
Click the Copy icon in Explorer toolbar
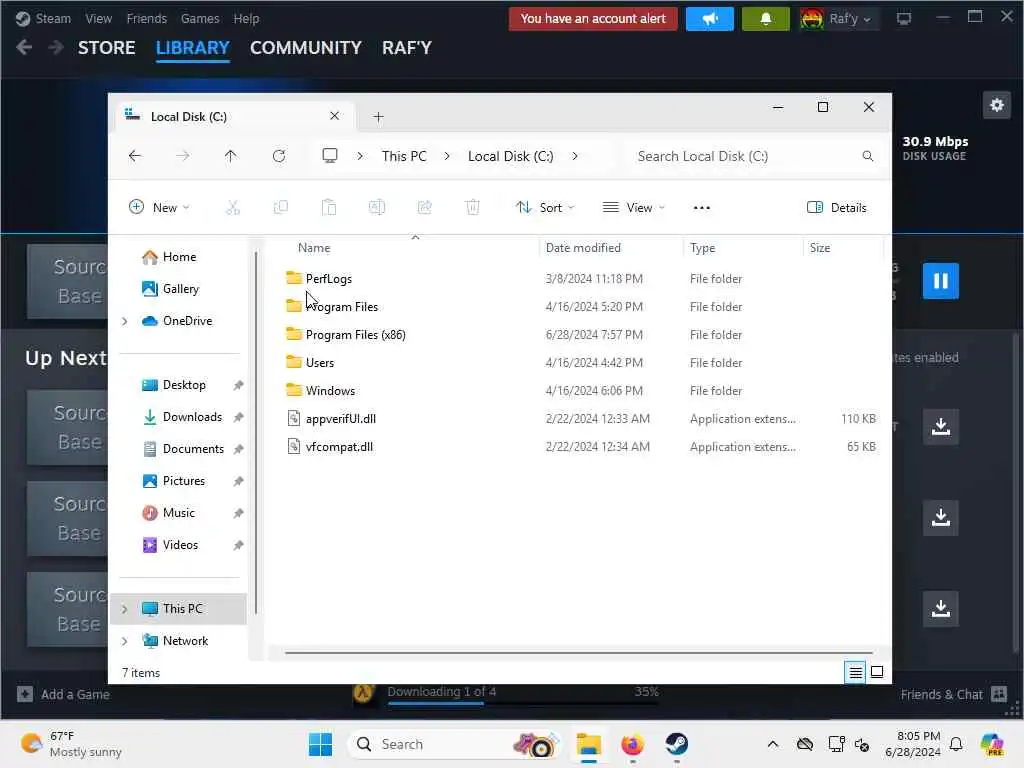(281, 208)
